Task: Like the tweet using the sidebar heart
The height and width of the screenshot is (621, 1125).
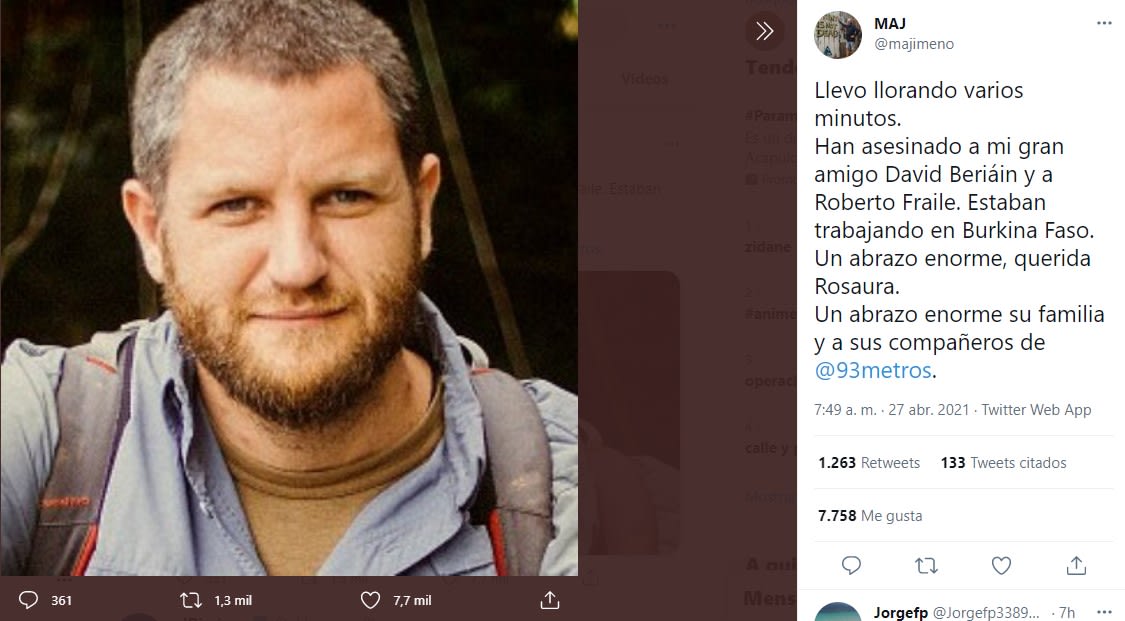Action: pyautogui.click(x=1001, y=566)
